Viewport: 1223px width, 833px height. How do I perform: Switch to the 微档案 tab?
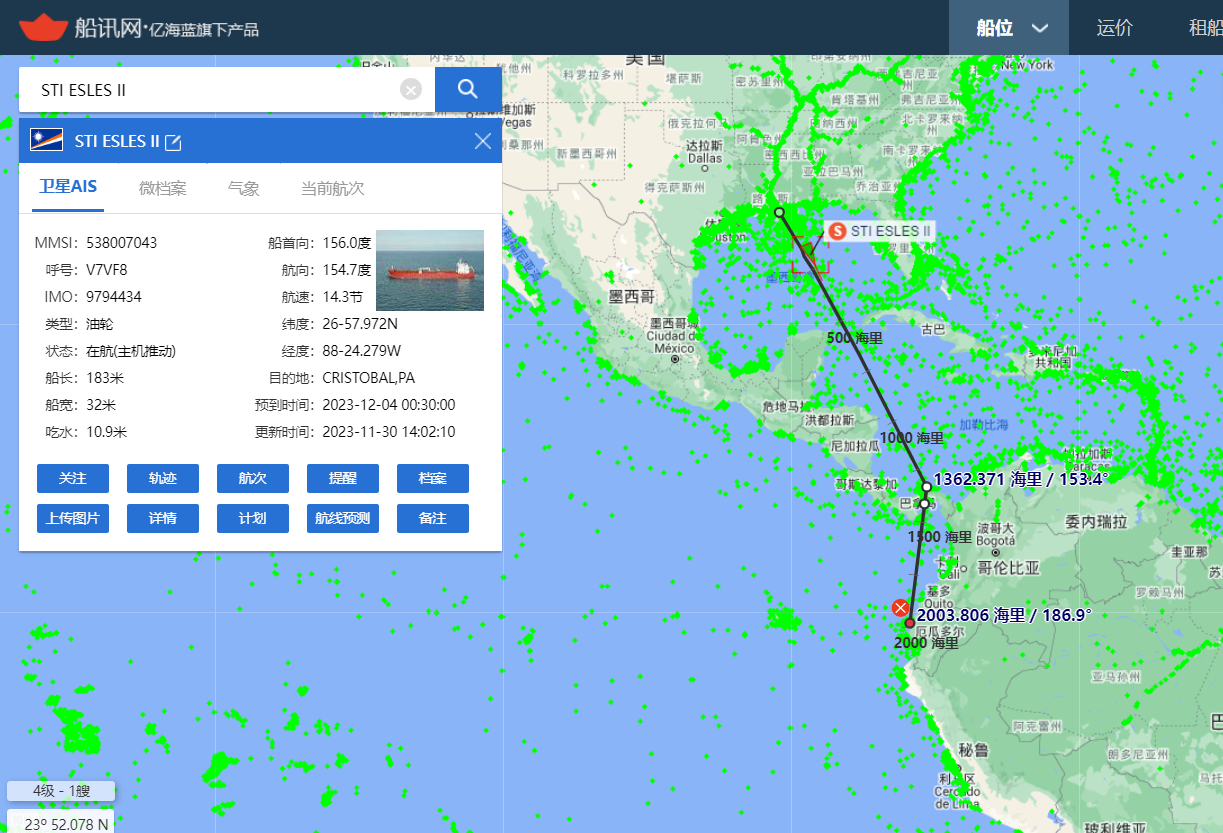point(162,188)
